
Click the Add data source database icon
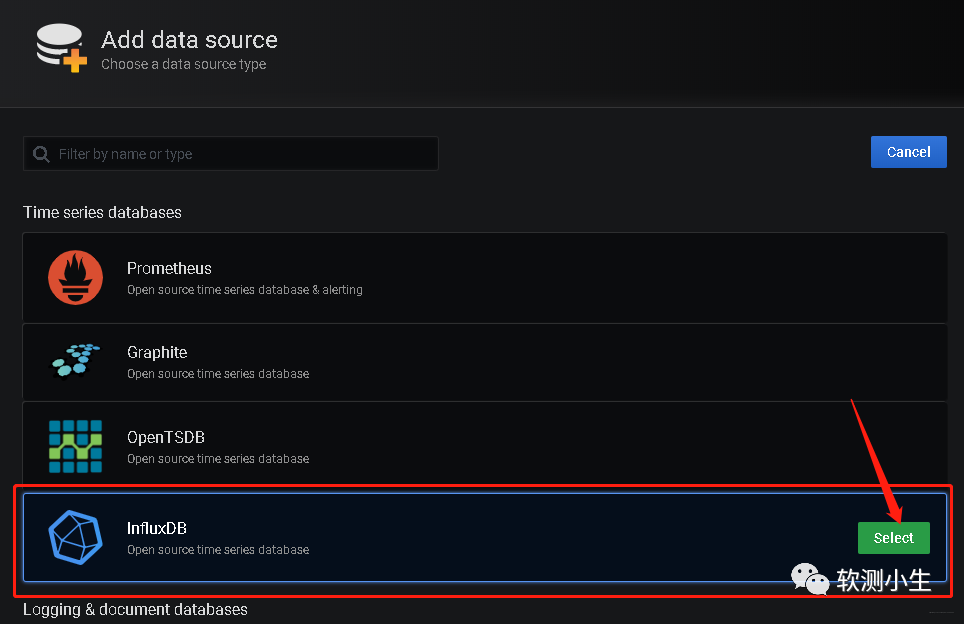61,47
